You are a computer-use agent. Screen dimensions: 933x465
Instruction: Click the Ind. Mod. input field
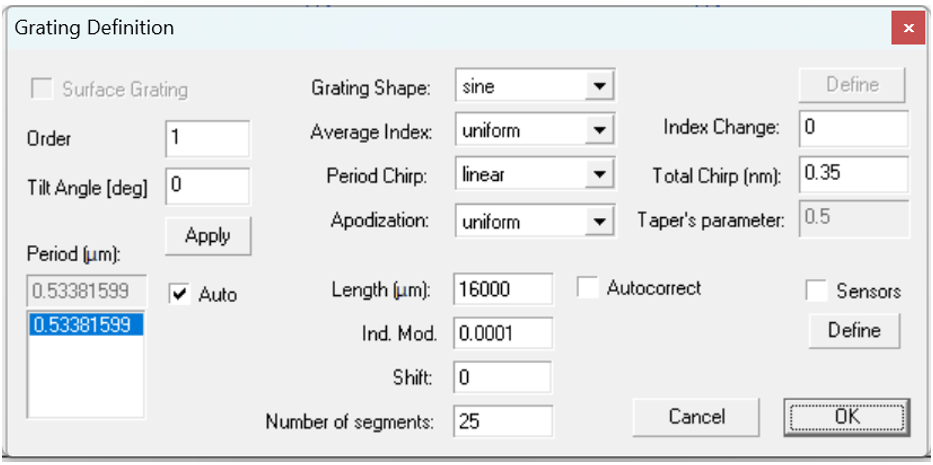(x=502, y=333)
